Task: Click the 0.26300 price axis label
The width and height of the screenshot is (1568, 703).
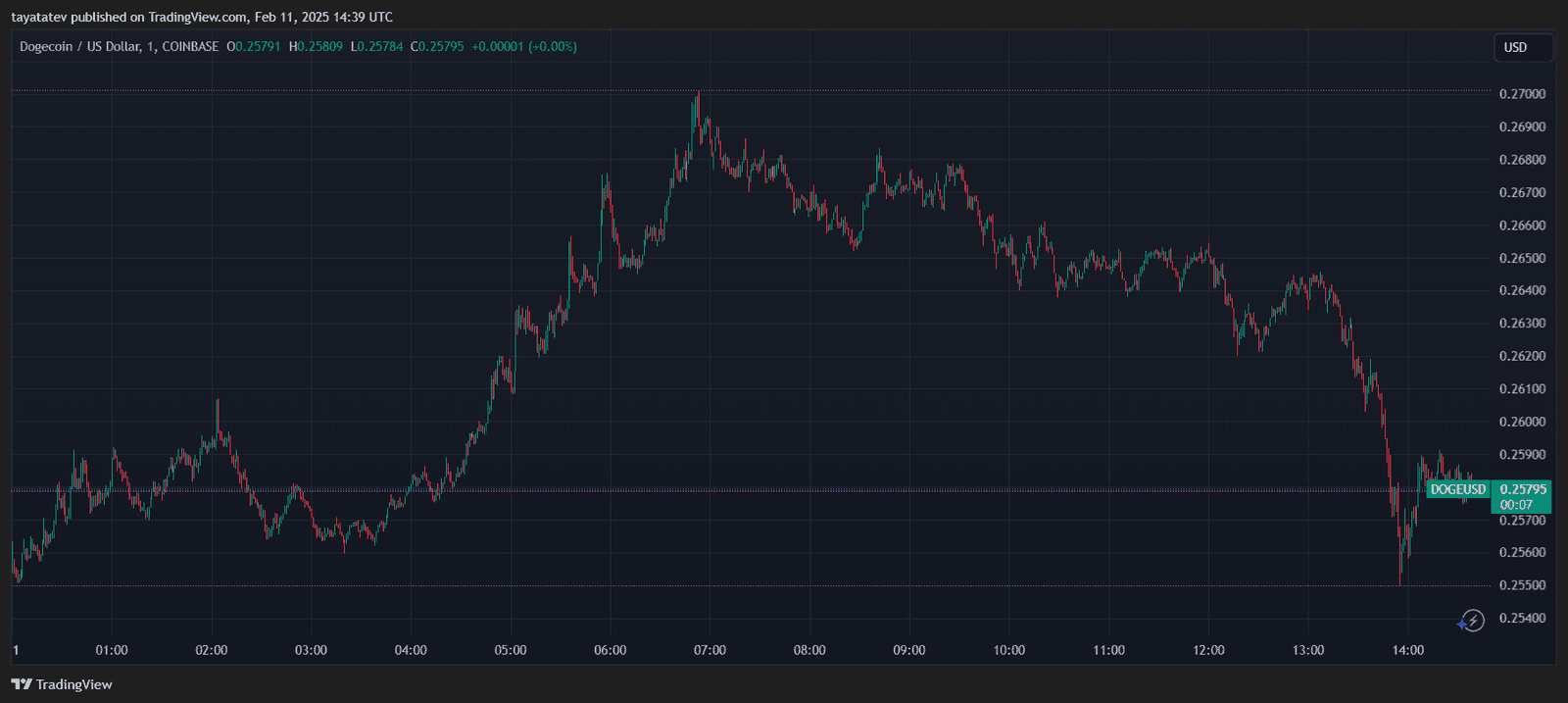Action: 1522,323
